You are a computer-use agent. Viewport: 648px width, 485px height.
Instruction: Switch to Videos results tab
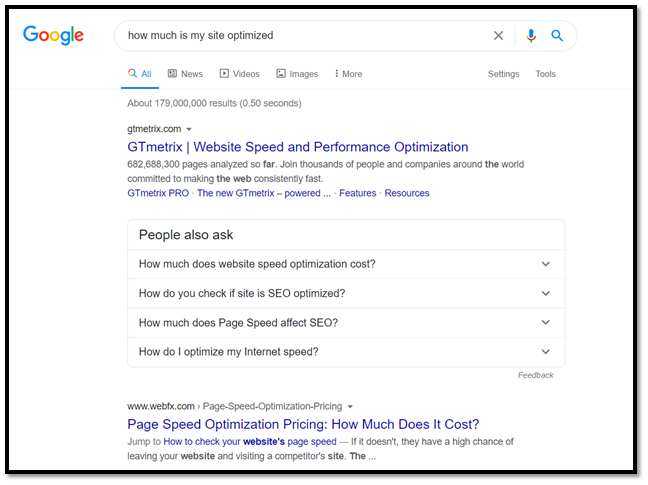click(x=240, y=74)
